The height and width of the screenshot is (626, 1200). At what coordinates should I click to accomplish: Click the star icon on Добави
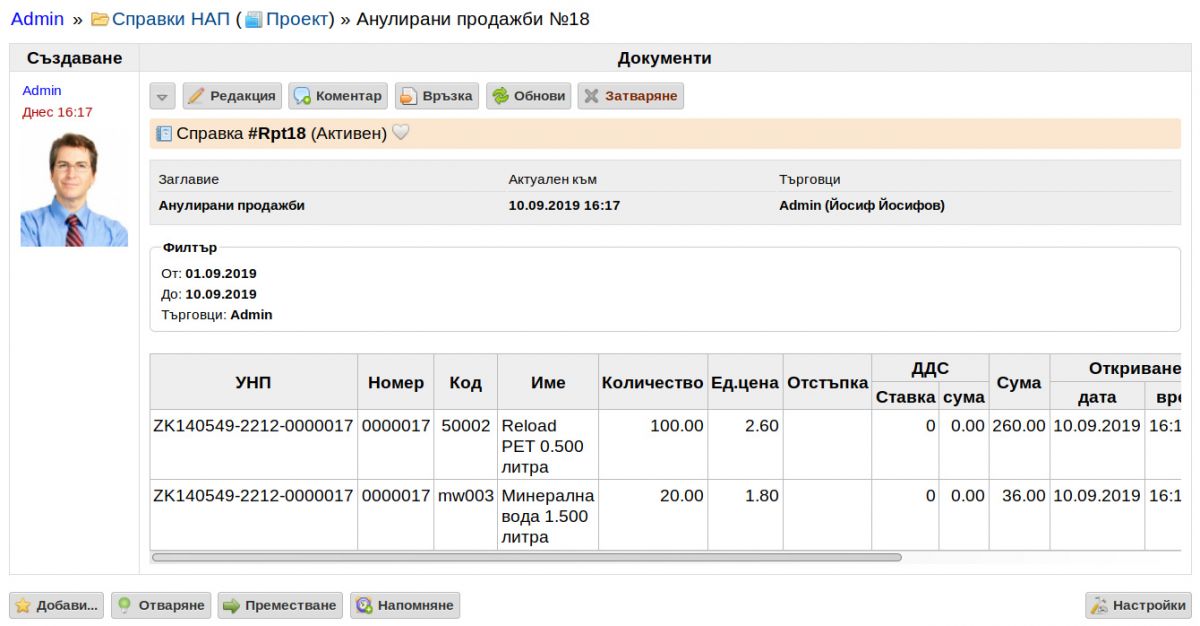coord(23,605)
